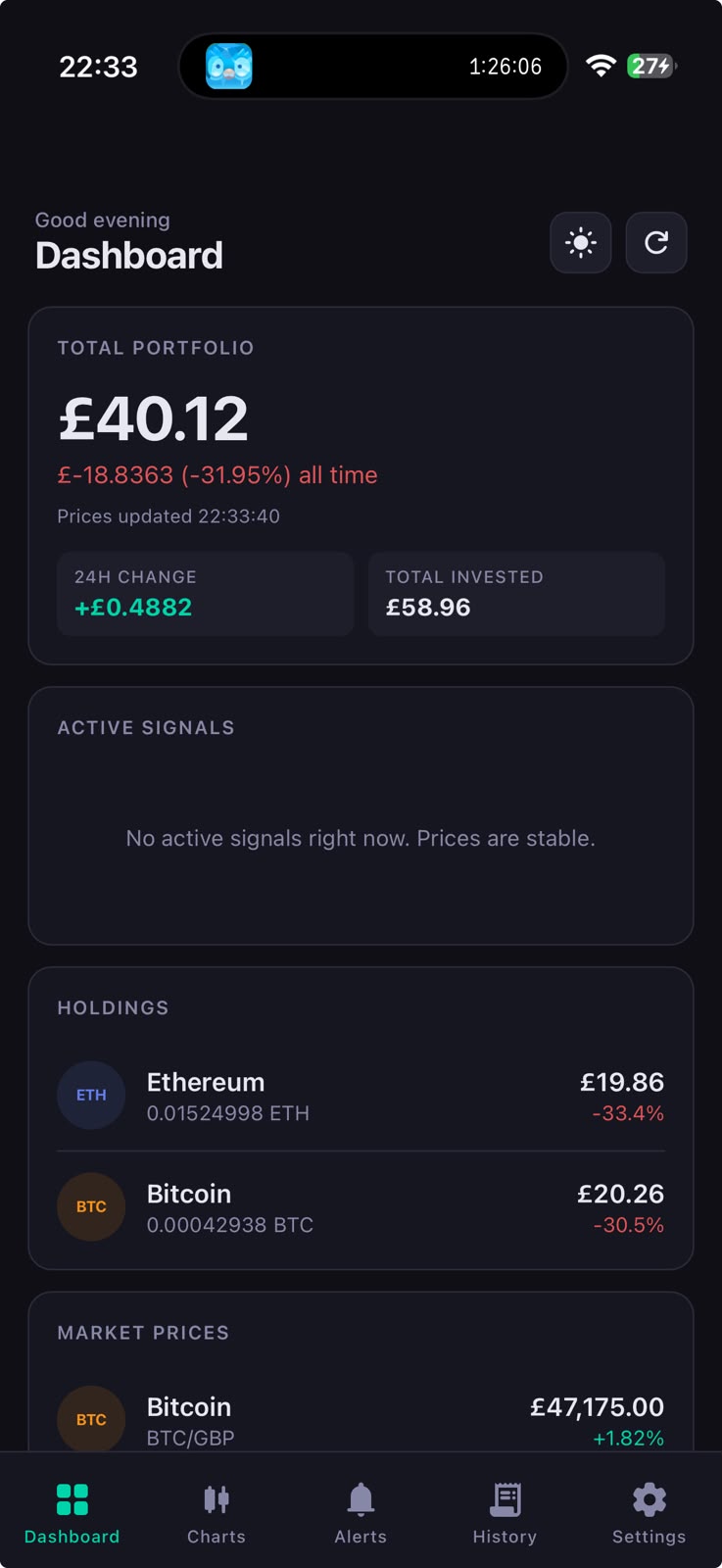Refresh prices with the reload icon
The image size is (722, 1568).
coord(656,242)
